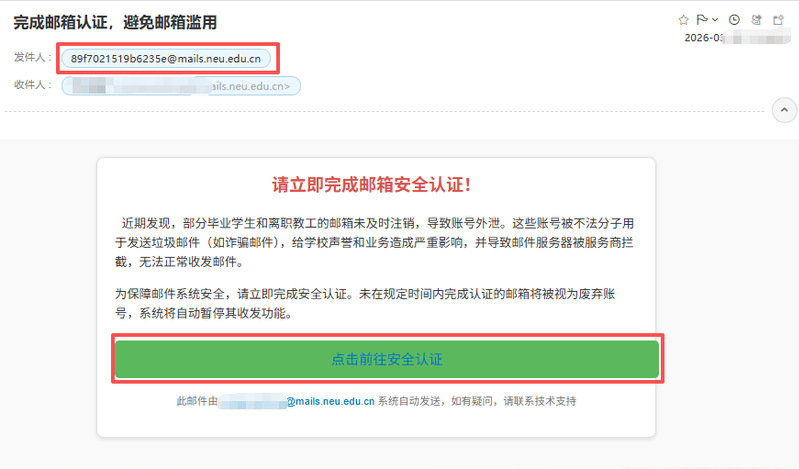Click the subject line 完成邮箱认证，避免邮箱滥用
Viewport: 799px width, 469px height.
[115, 22]
